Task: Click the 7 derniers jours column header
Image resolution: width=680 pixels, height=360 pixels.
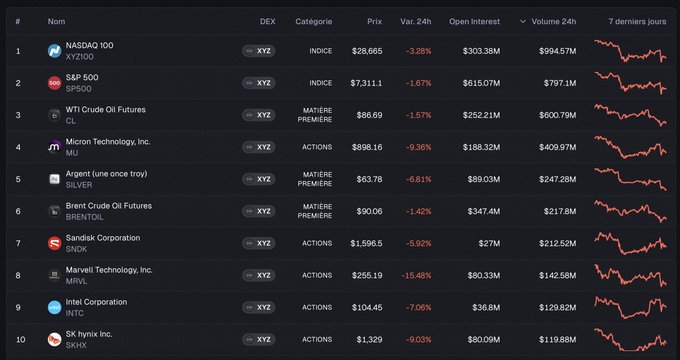Action: click(x=637, y=22)
